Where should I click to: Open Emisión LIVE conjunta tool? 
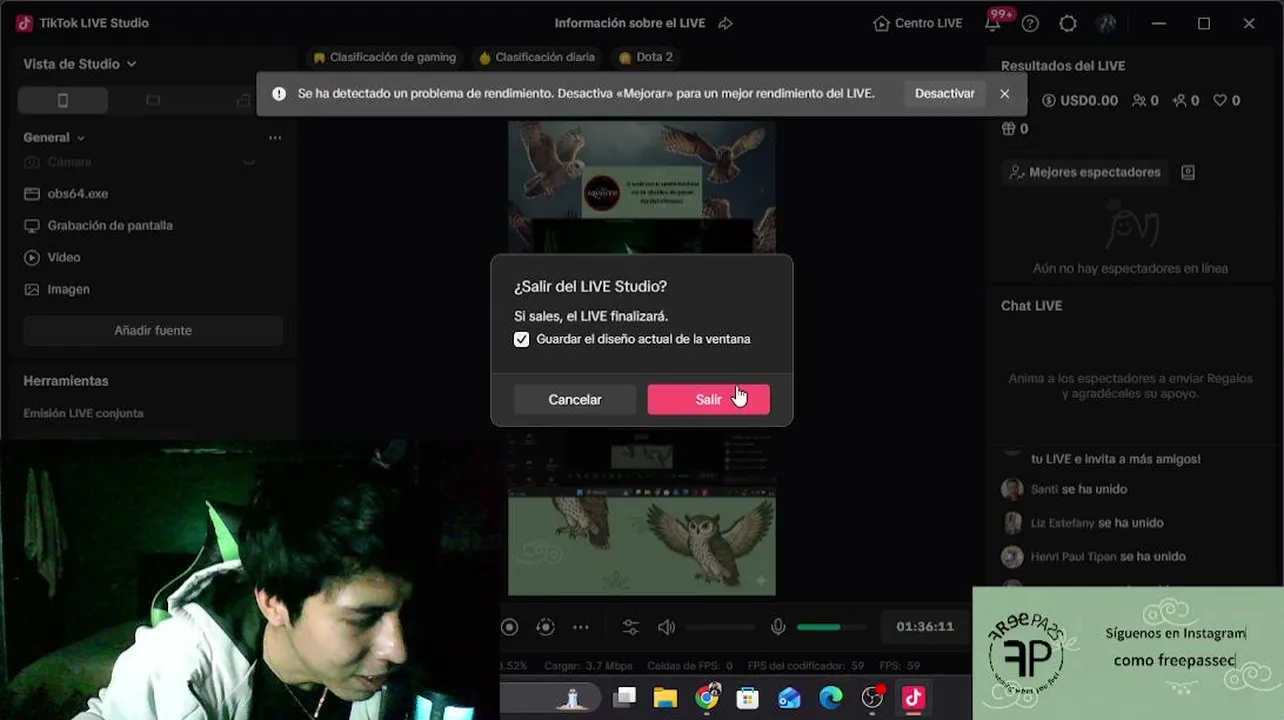coord(83,413)
